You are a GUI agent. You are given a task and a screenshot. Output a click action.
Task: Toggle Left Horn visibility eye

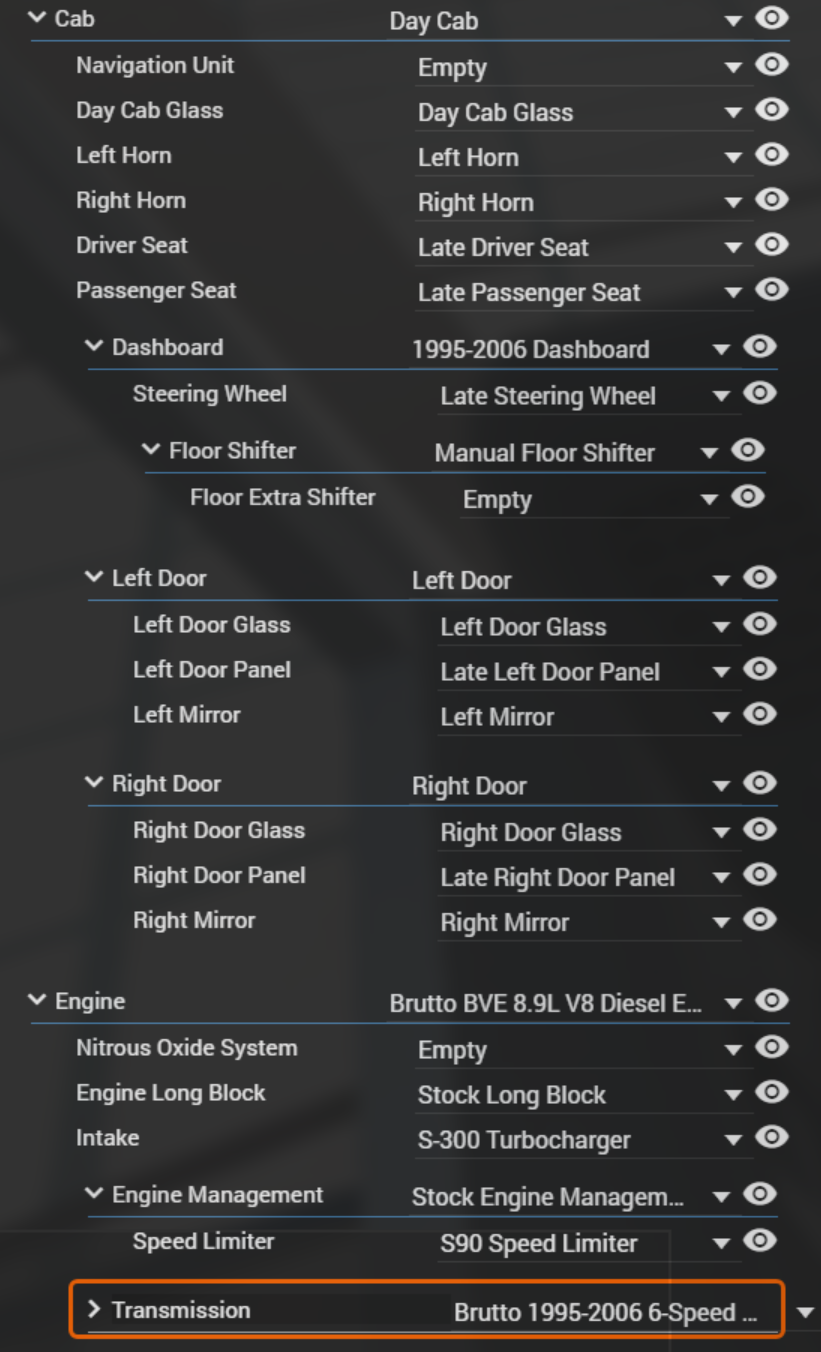point(771,155)
